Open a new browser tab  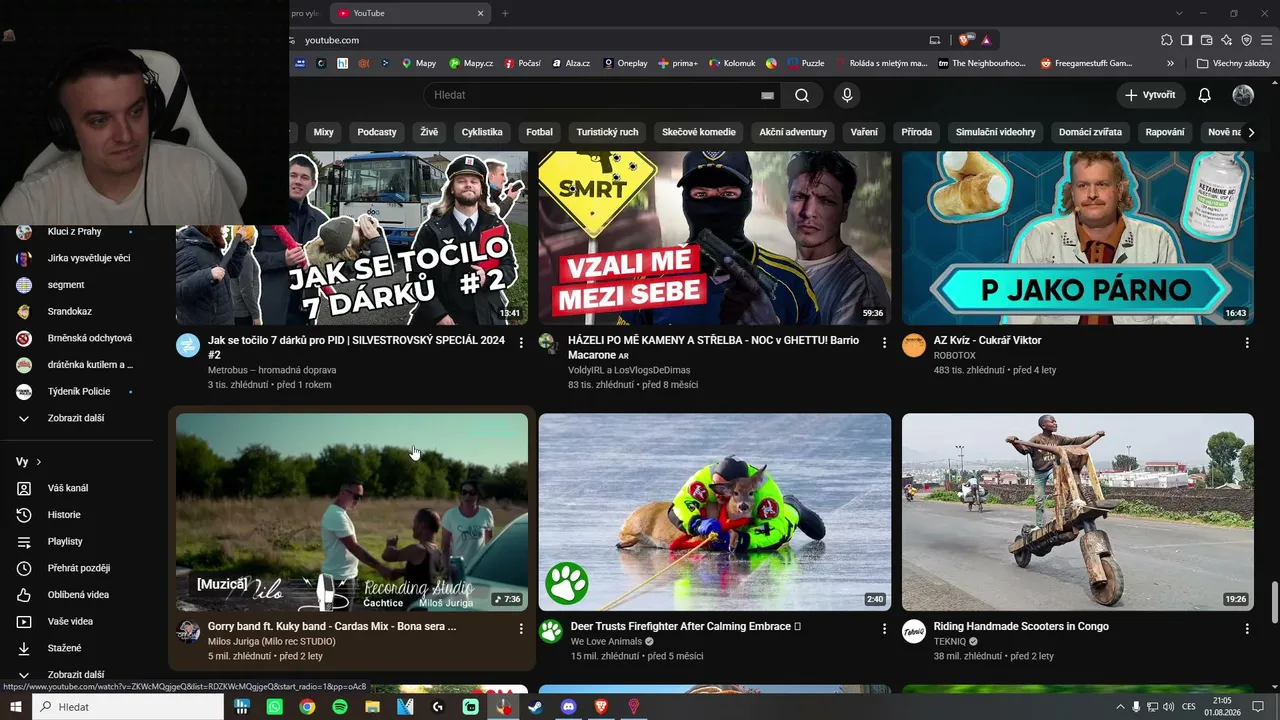tap(505, 13)
